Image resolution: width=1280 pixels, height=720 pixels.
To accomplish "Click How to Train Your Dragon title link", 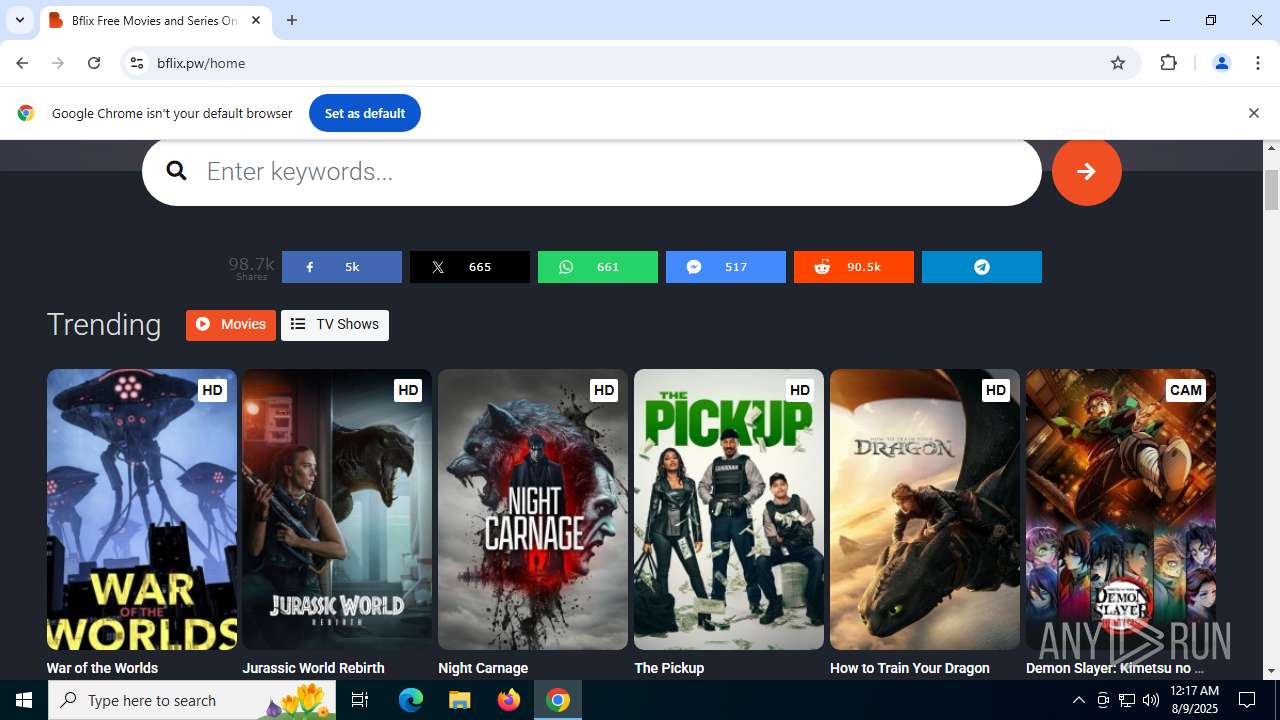I will pos(910,668).
